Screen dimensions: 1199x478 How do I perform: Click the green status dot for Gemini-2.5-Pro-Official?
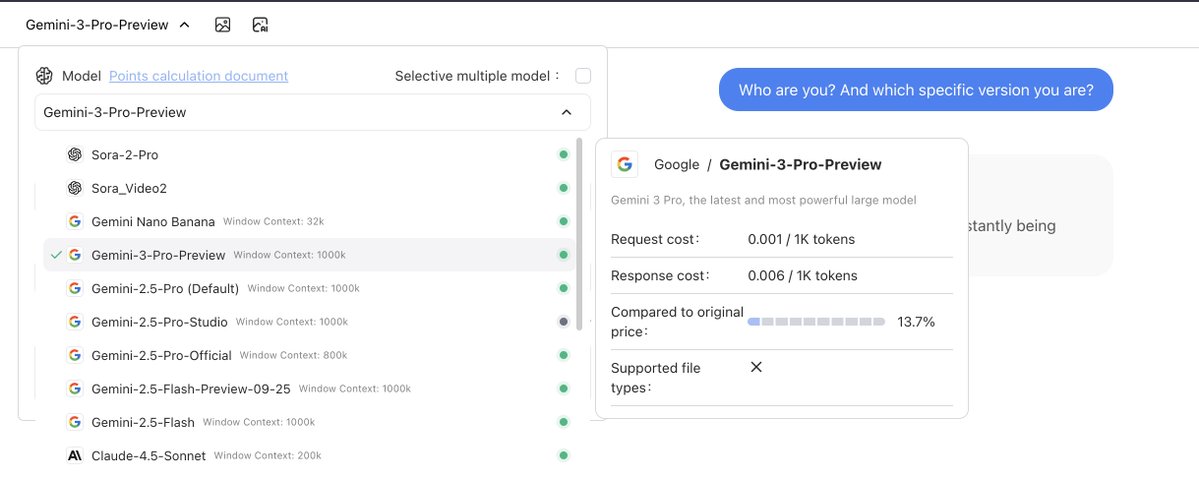tap(564, 355)
